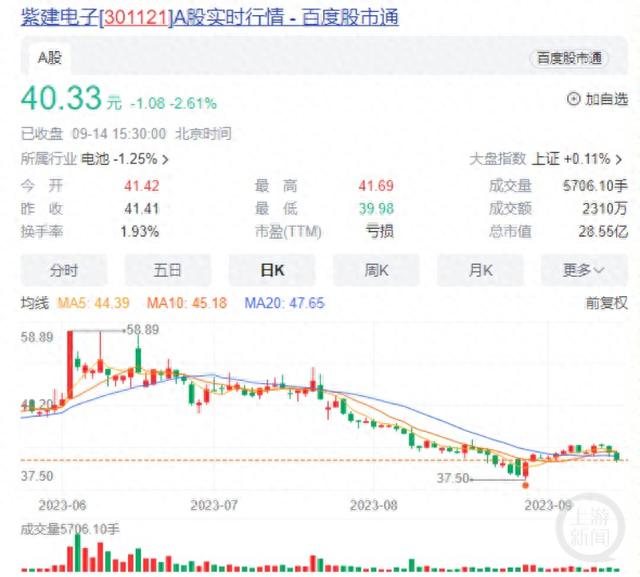Switch to the 分时 chart tab
This screenshot has height=577, width=640.
[64, 270]
